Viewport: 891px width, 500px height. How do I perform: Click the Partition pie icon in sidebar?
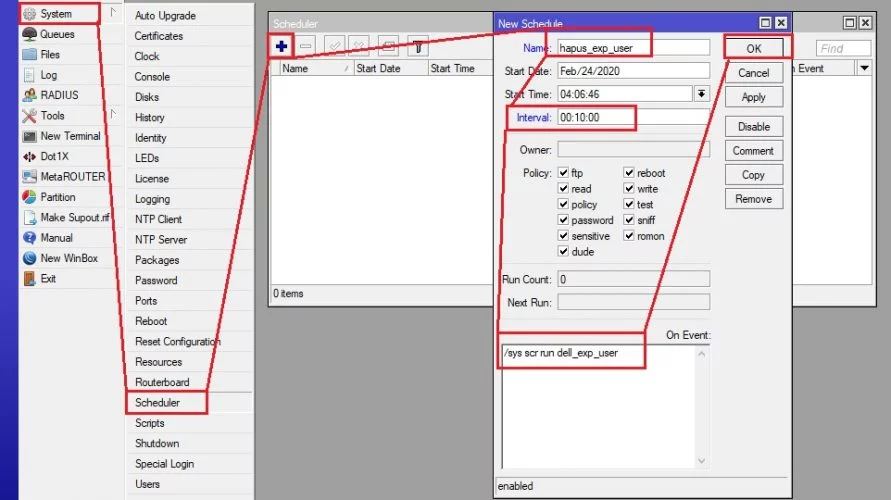(30, 197)
